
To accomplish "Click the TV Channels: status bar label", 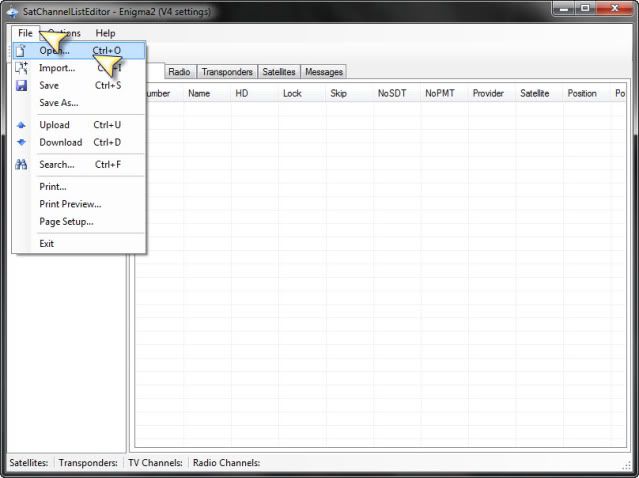I will coord(155,463).
